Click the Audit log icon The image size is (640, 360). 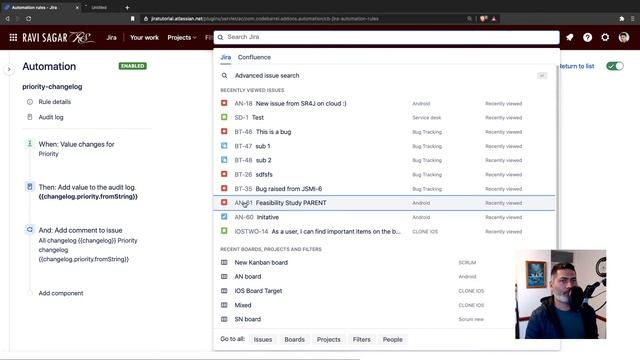coord(30,117)
